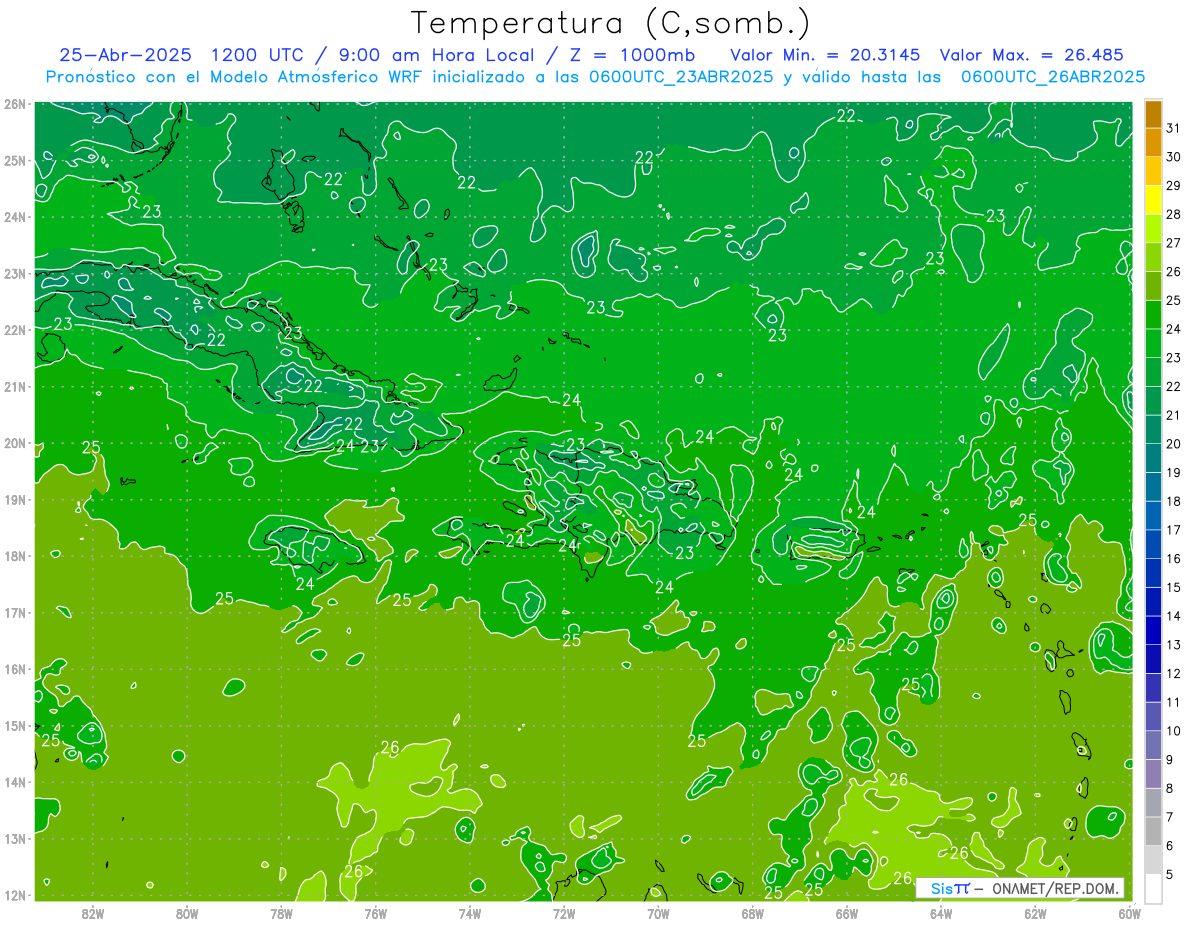Click the color bar value label '29'

(x=1173, y=186)
